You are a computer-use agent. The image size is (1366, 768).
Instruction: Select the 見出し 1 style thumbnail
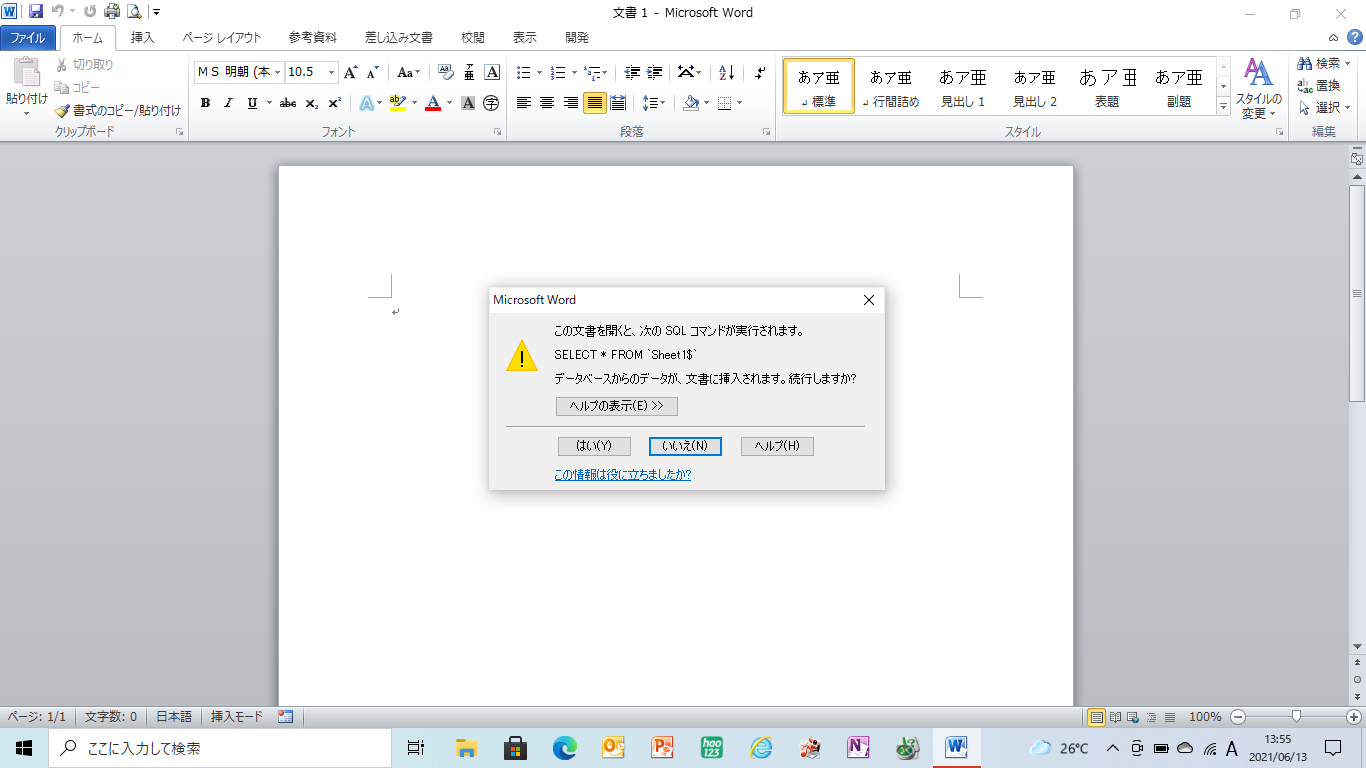[x=963, y=86]
